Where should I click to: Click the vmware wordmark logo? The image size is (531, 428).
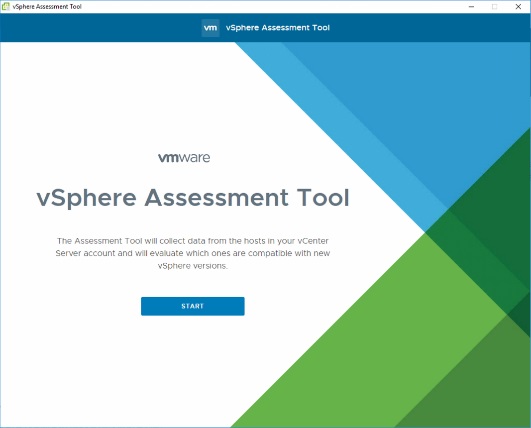pos(184,157)
